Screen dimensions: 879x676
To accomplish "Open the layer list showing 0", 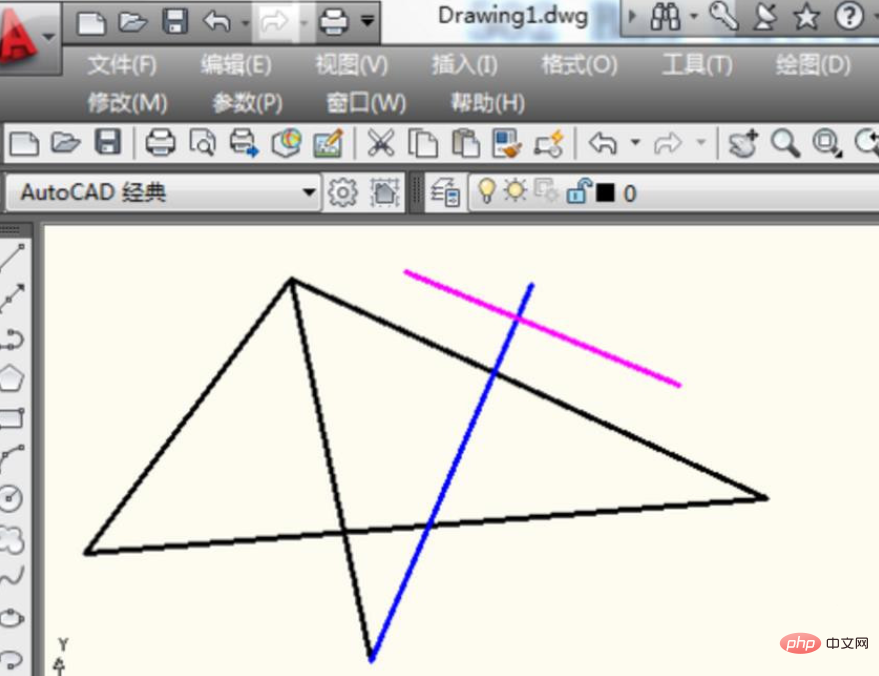I will [x=673, y=193].
